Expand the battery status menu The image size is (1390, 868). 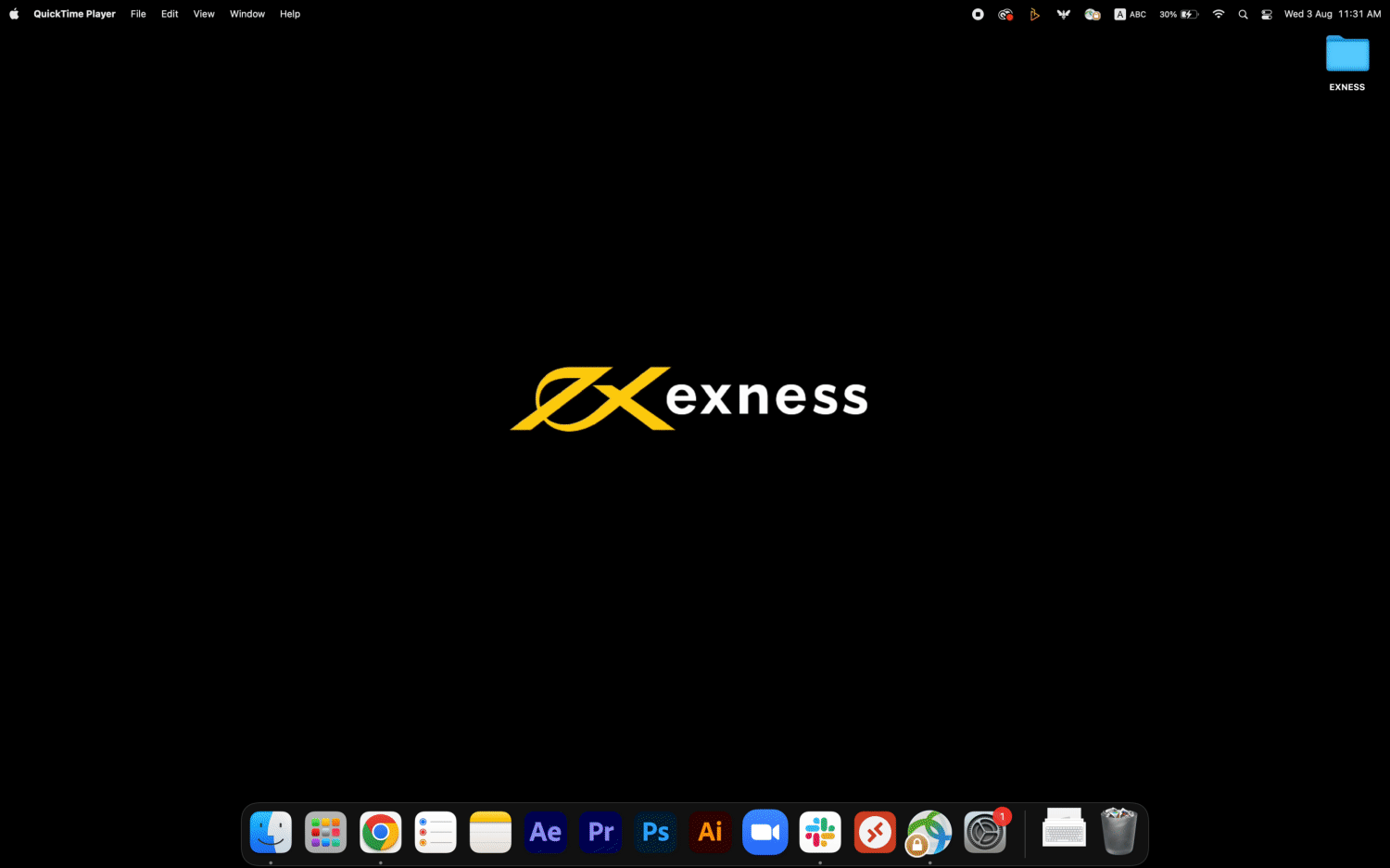(x=1179, y=14)
